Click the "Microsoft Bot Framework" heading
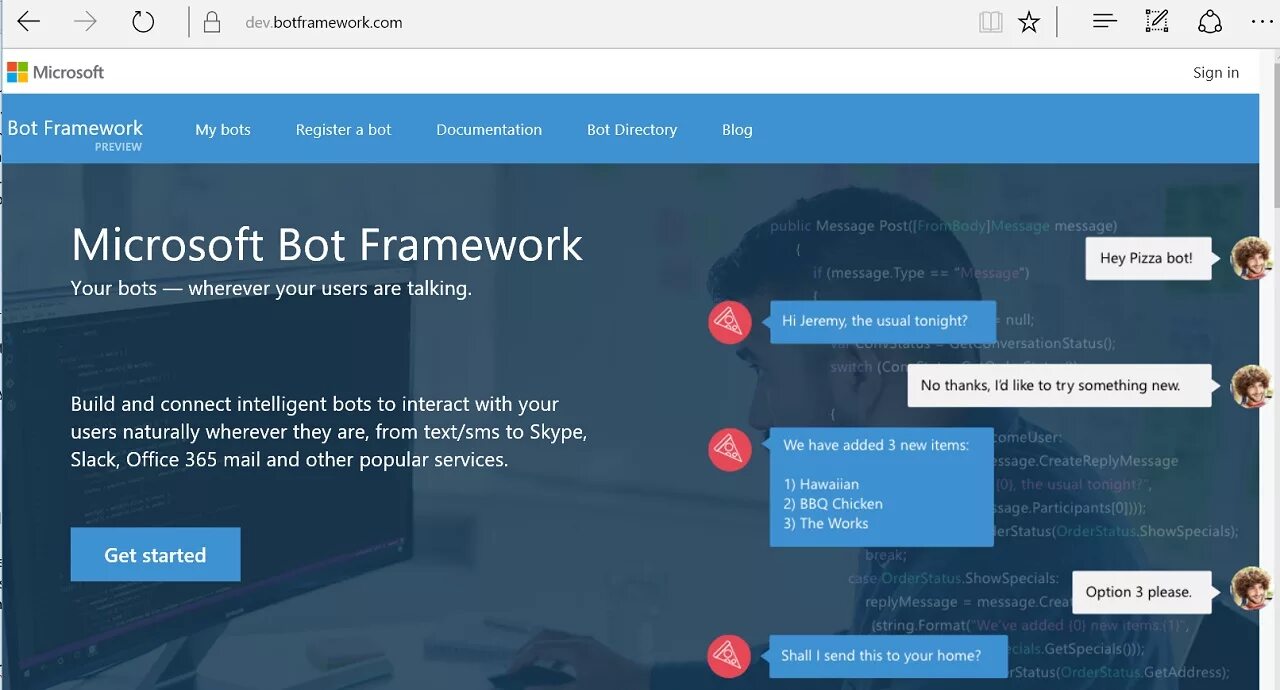The height and width of the screenshot is (690, 1280). [327, 246]
